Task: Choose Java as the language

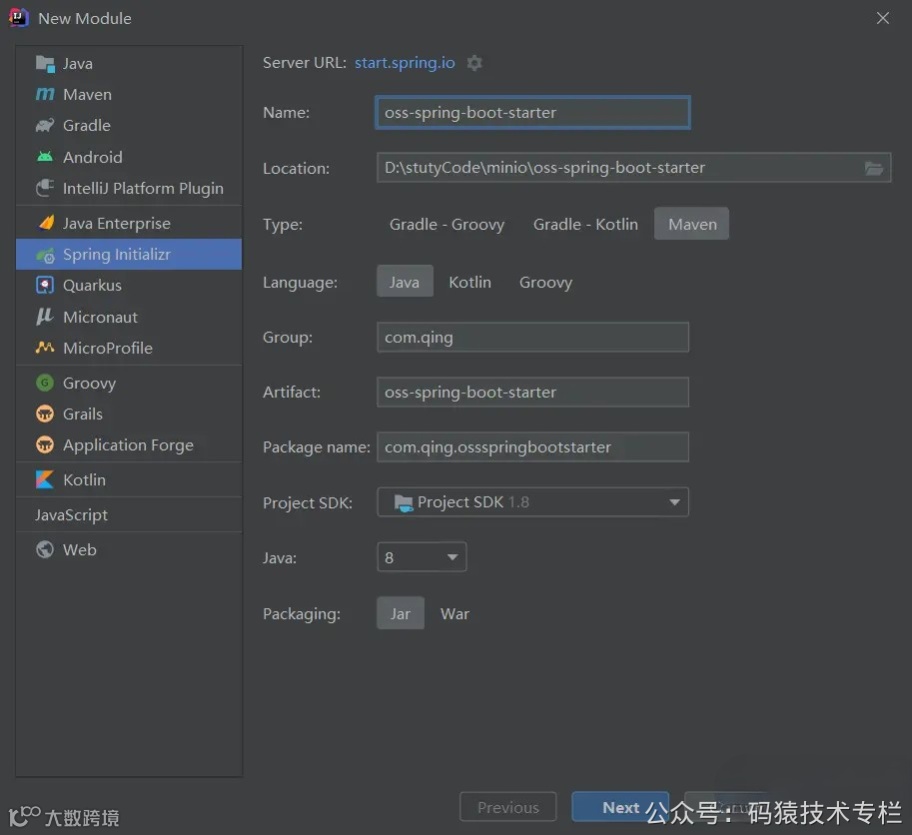Action: 405,281
